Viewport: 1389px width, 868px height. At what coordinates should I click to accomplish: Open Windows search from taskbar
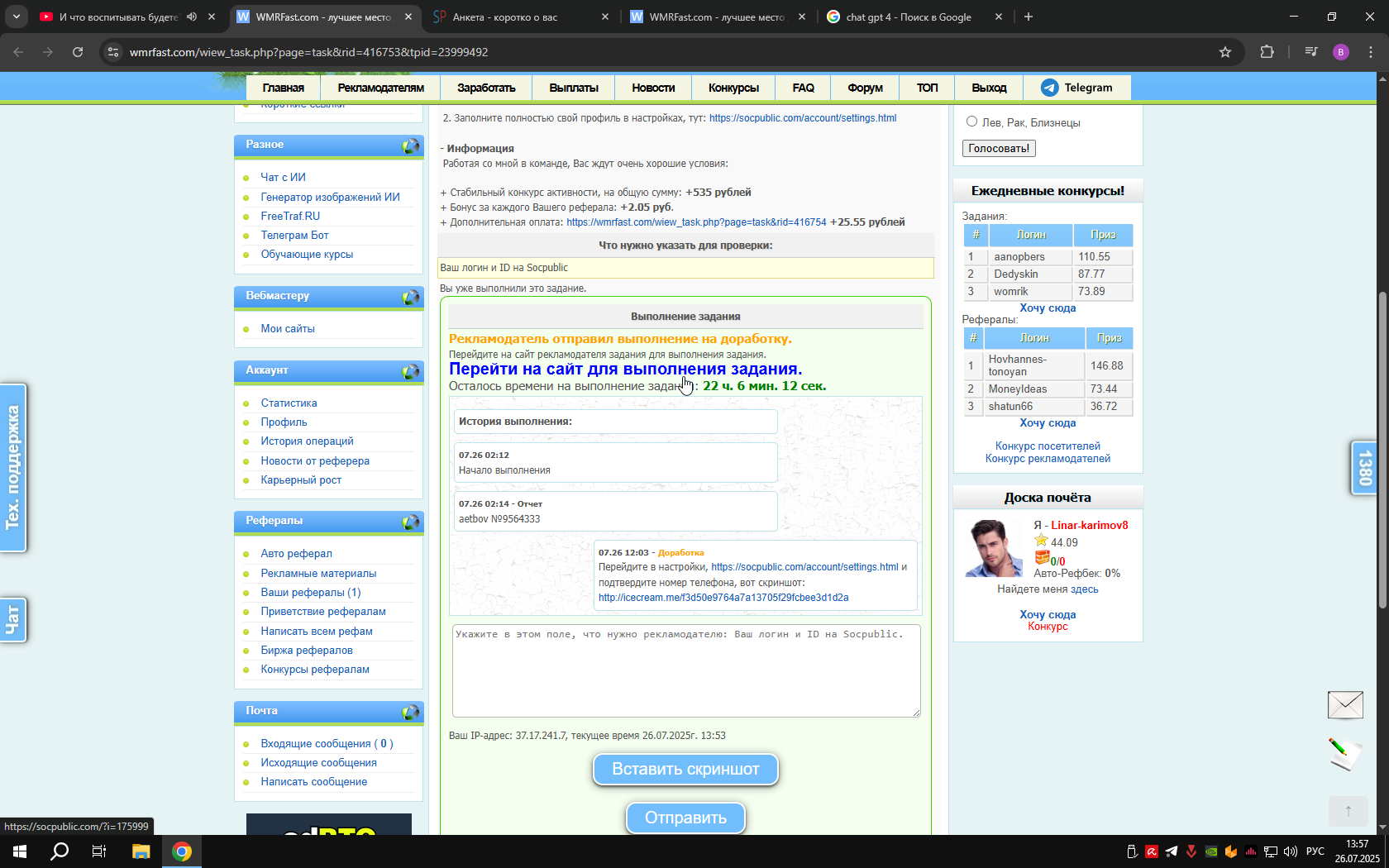(x=60, y=851)
